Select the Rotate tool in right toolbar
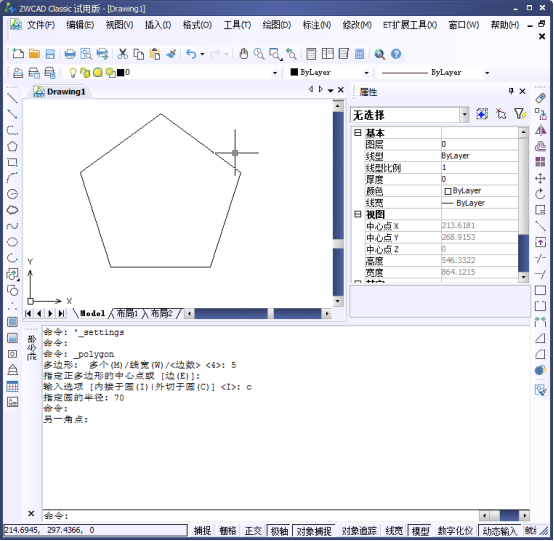The height and width of the screenshot is (541, 554). 540,194
